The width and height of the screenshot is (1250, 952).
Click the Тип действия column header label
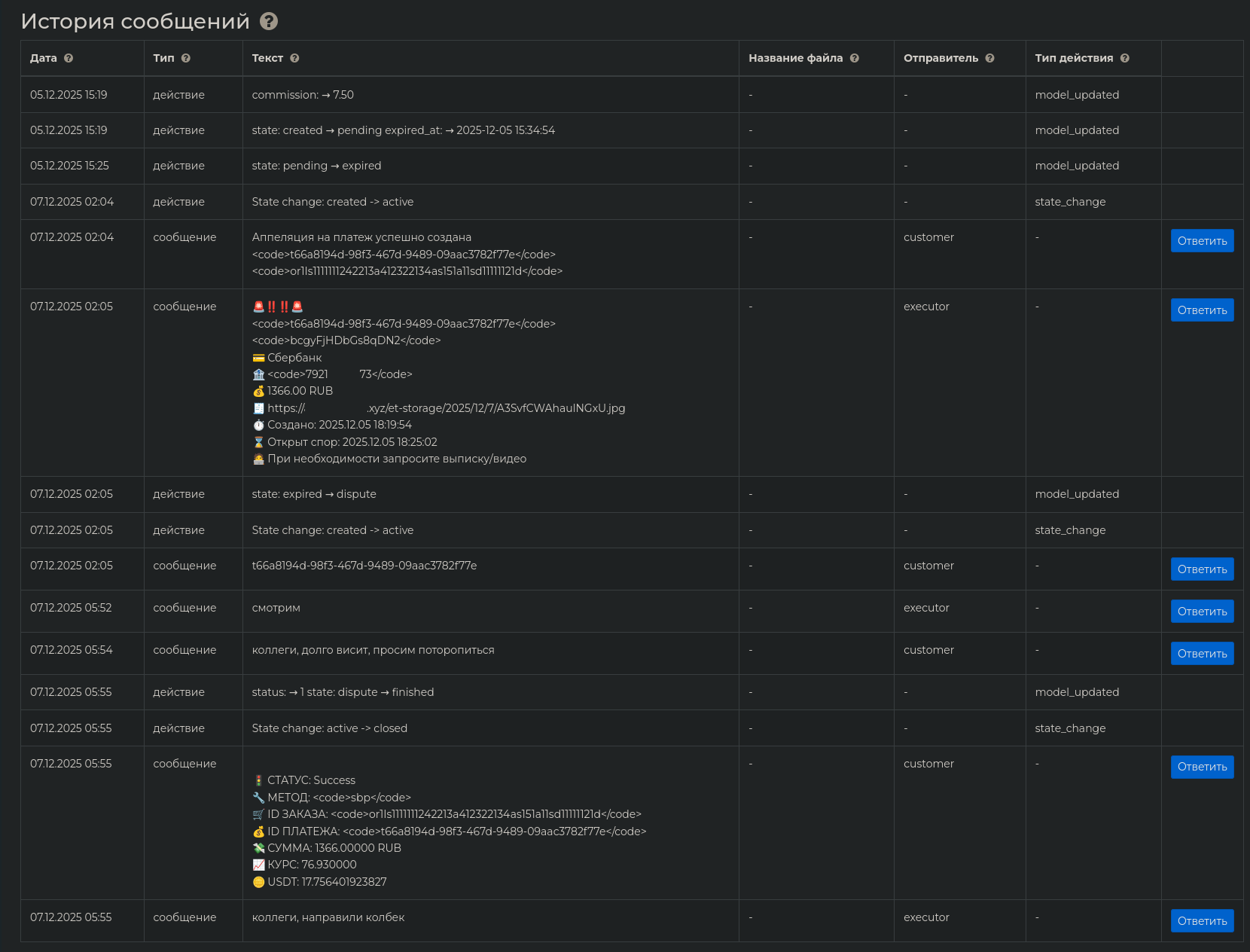click(x=1074, y=58)
